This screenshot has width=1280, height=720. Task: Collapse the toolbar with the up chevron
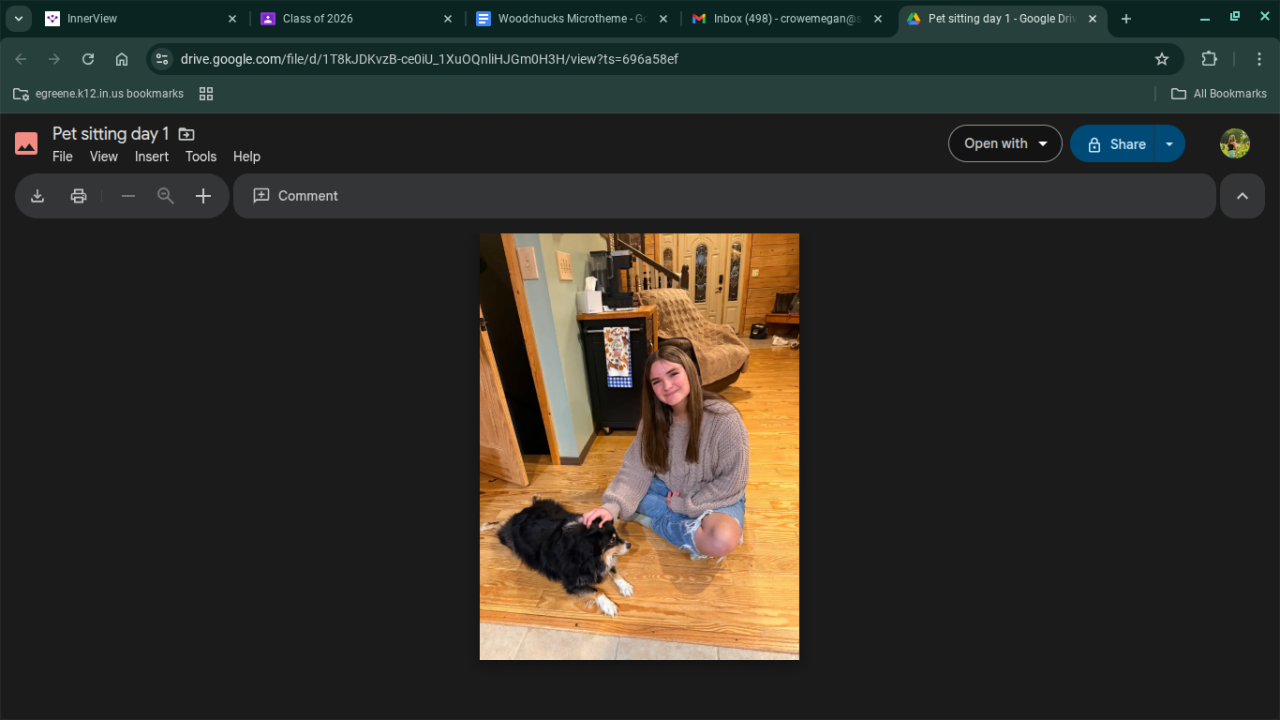point(1242,196)
